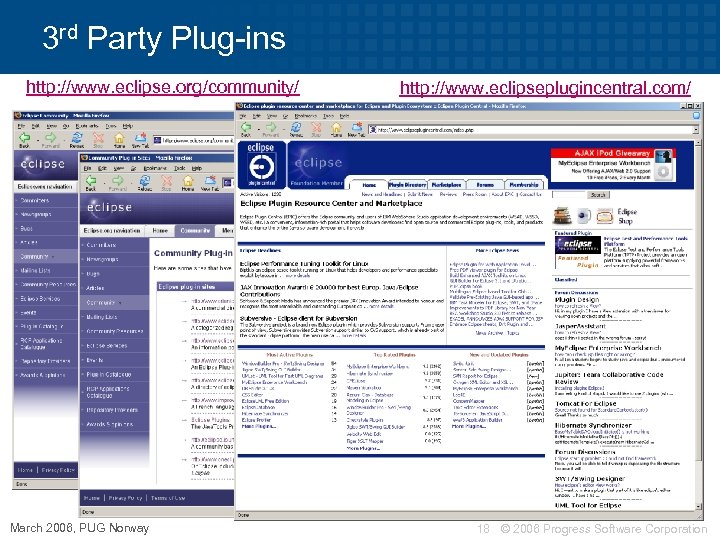The height and width of the screenshot is (540, 720).
Task: Open the Tools menu in Eclipse Community window
Action: coord(110,125)
